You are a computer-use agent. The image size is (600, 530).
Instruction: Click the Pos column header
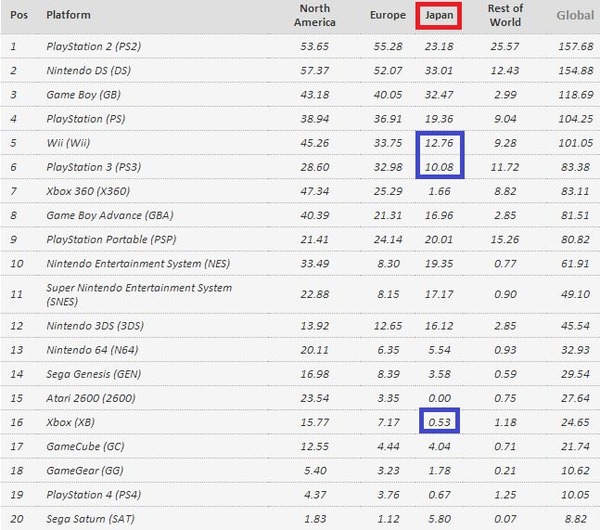point(19,15)
